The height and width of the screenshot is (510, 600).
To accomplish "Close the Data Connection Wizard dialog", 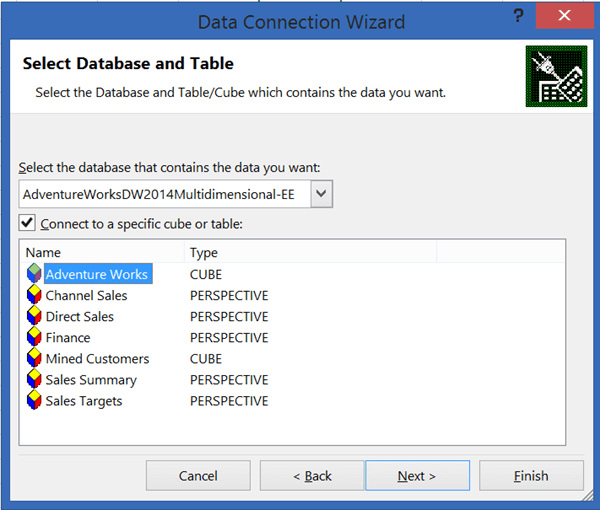I will click(x=564, y=16).
